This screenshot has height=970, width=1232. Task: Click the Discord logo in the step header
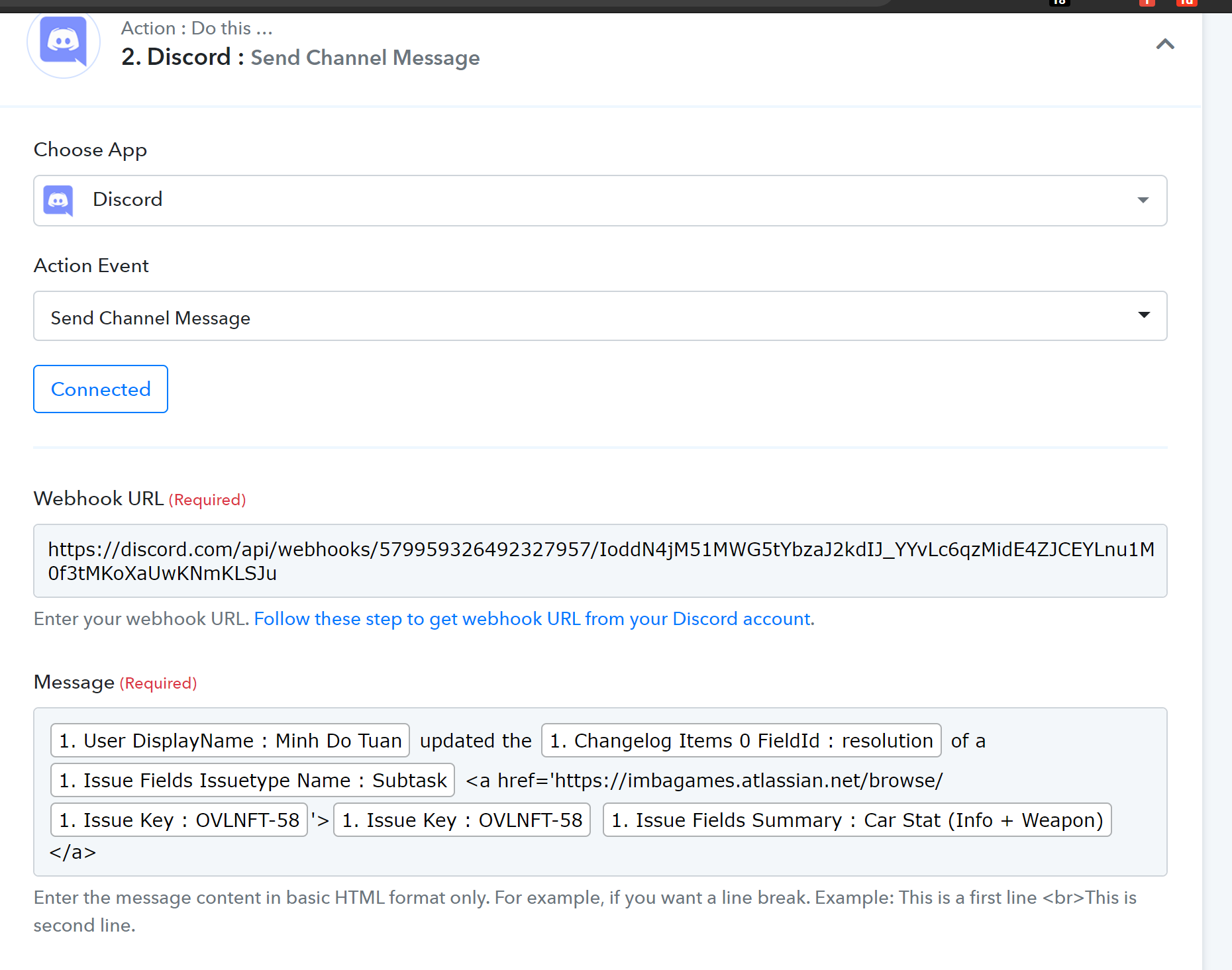click(x=64, y=42)
